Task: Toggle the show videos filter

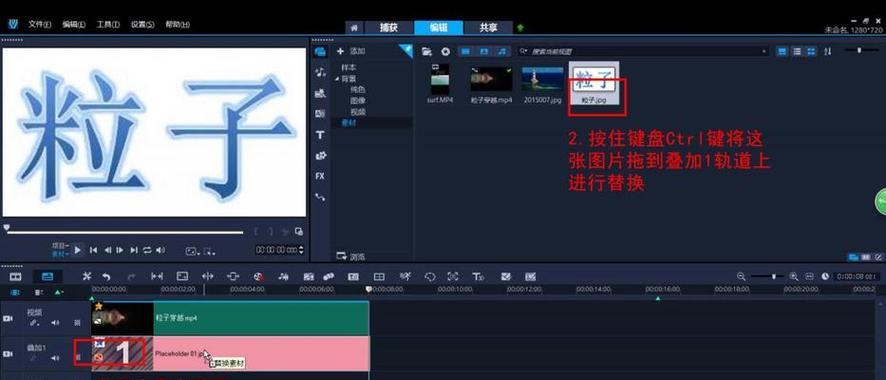Action: point(466,51)
